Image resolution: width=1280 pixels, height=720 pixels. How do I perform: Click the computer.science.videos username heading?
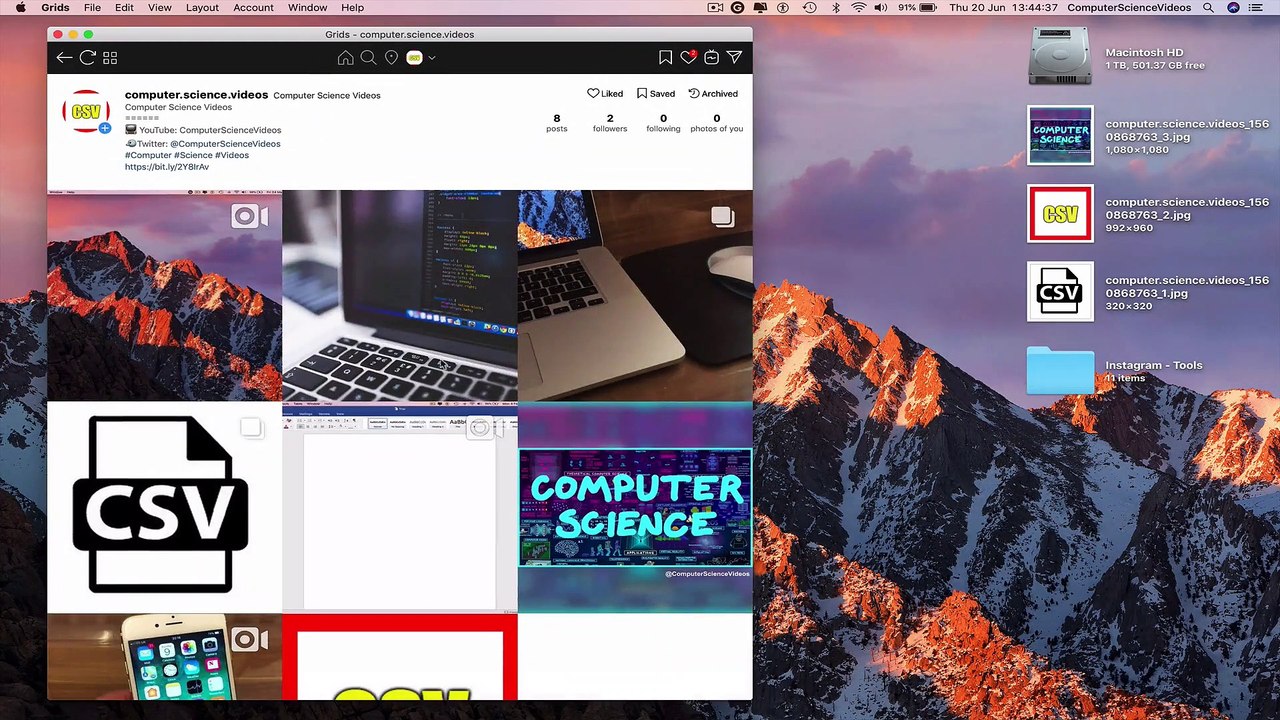click(x=196, y=95)
